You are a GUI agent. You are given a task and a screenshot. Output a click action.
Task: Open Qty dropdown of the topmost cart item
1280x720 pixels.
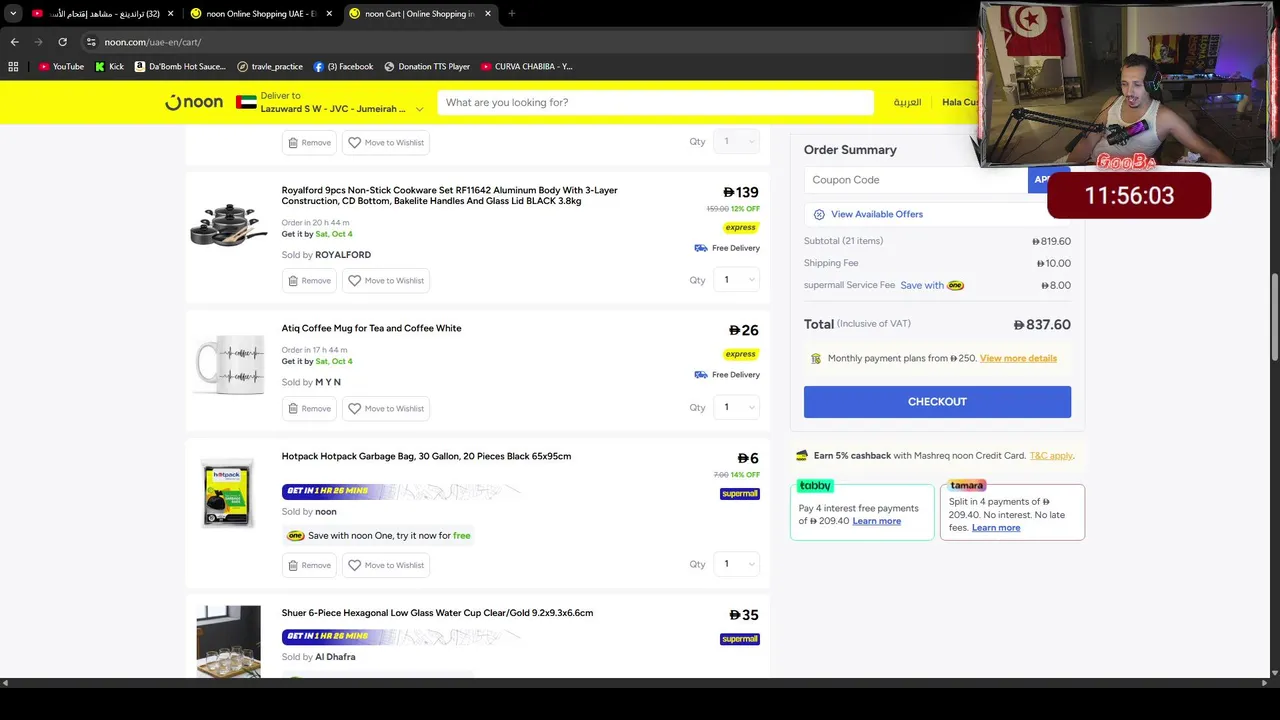737,141
